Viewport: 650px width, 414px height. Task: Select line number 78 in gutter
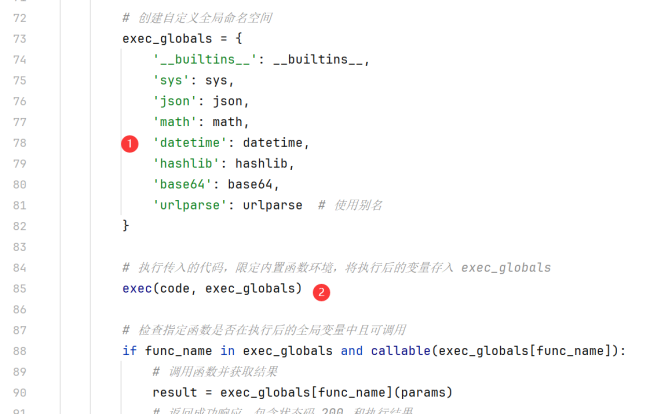20,143
